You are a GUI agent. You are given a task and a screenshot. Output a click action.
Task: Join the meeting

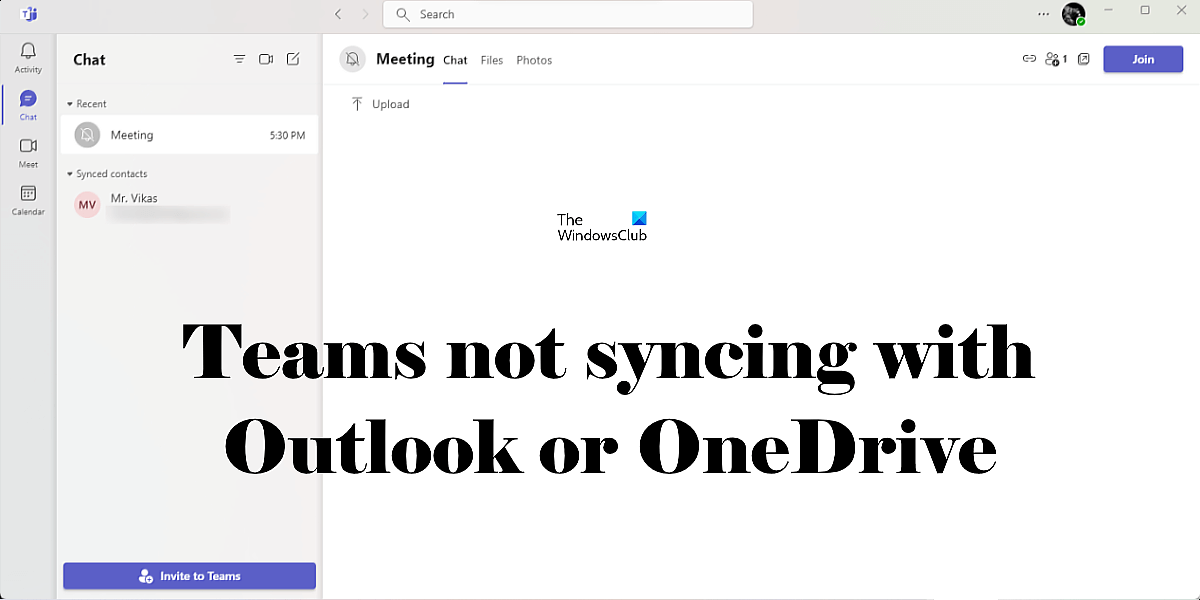(1143, 59)
